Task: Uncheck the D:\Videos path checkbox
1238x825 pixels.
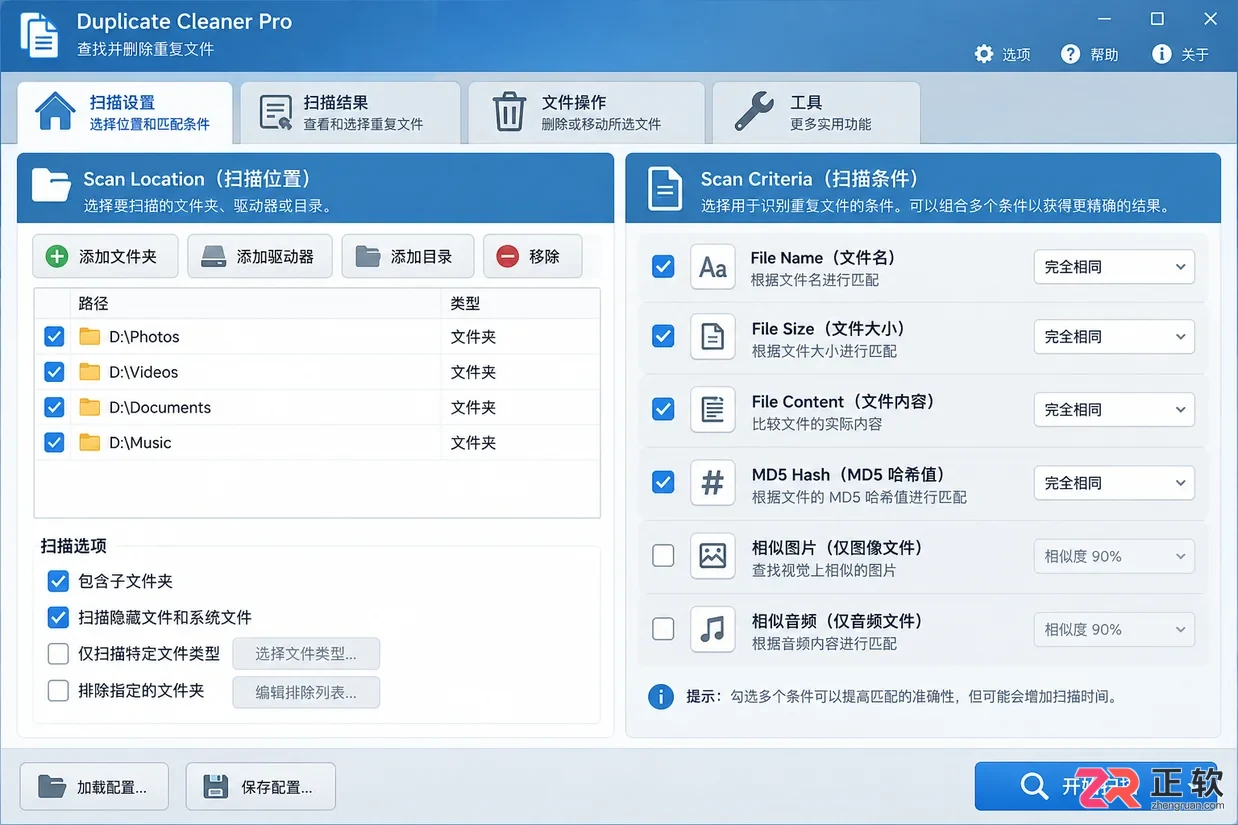Action: (55, 372)
